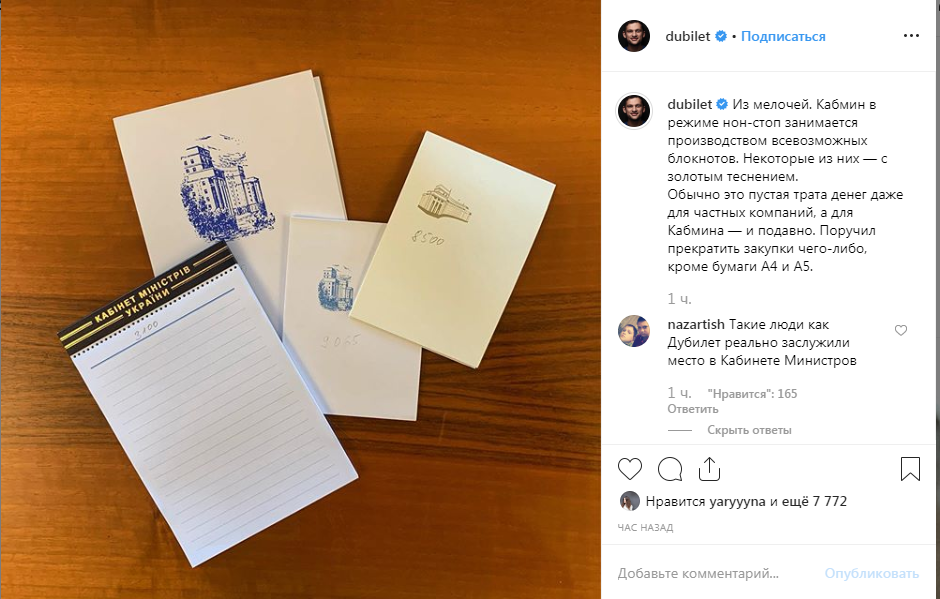
Task: Like the post with the heart icon
Action: point(629,469)
